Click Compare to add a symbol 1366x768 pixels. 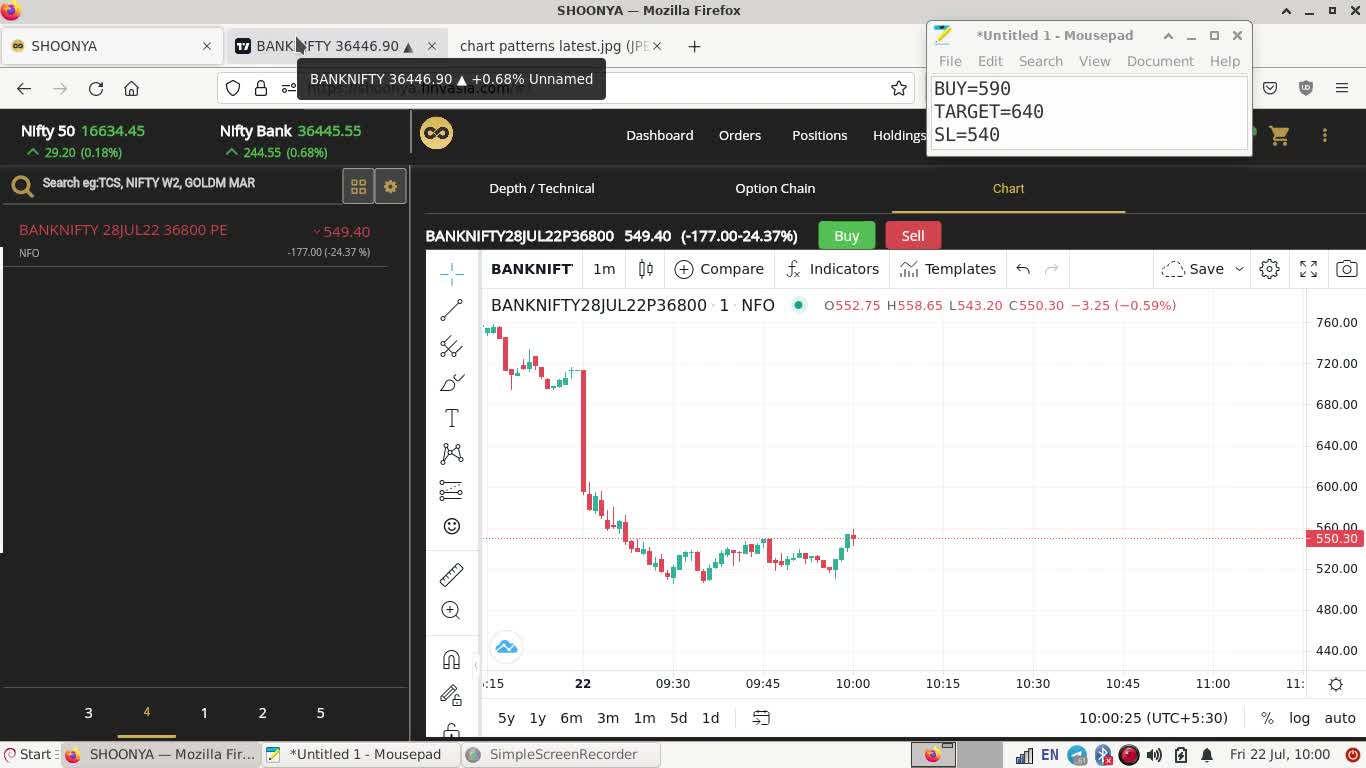[719, 269]
